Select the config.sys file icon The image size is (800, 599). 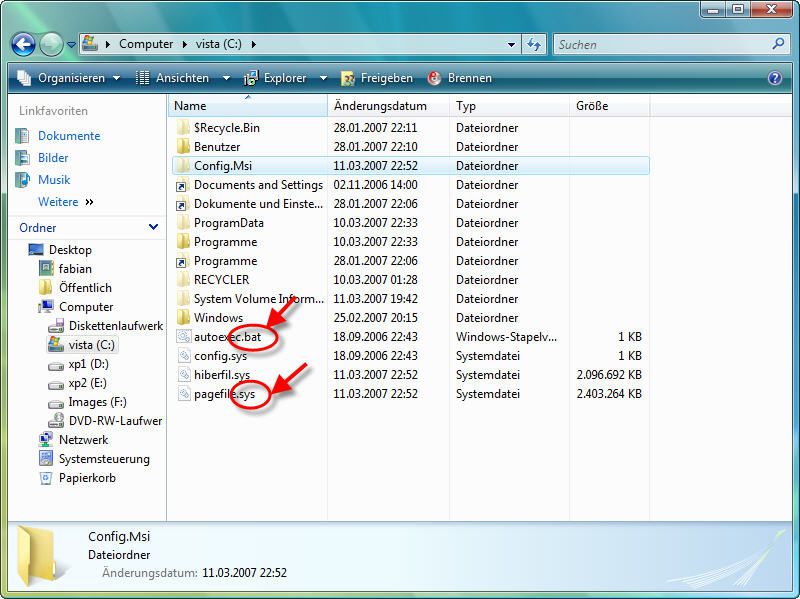[183, 356]
